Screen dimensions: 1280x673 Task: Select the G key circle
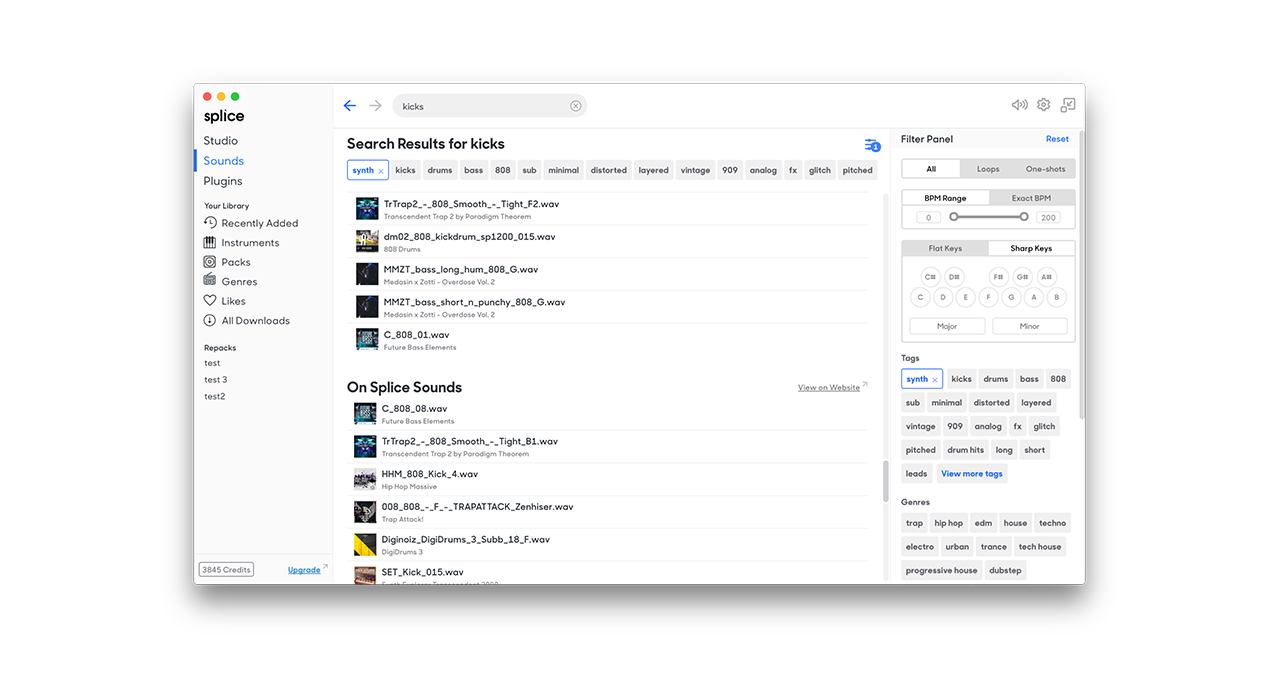click(x=1011, y=297)
